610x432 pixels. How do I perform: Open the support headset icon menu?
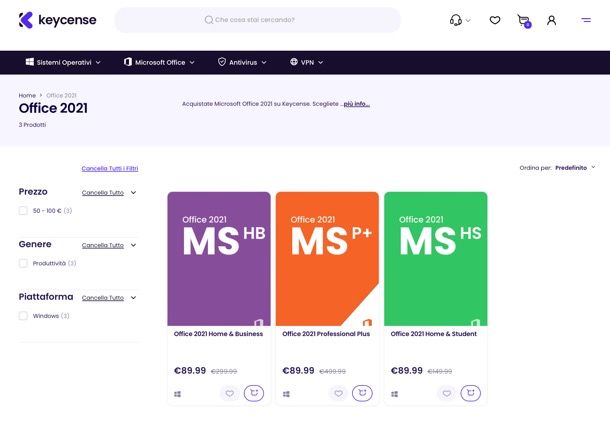click(456, 20)
